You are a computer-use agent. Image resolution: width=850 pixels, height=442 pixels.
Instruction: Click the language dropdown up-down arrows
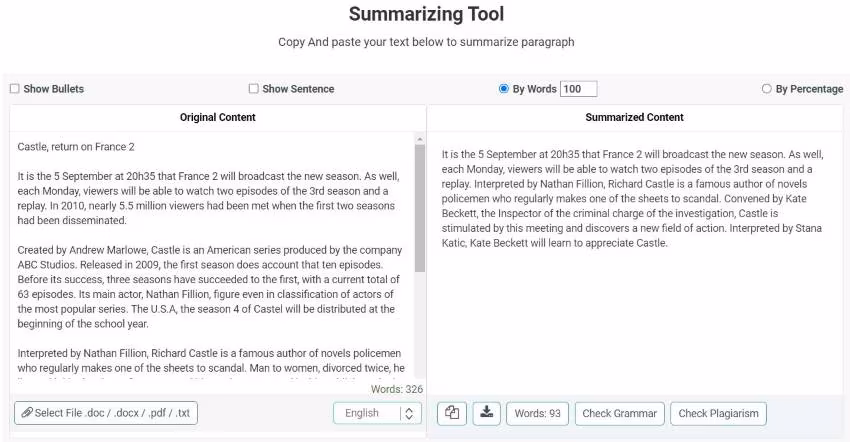click(x=408, y=413)
